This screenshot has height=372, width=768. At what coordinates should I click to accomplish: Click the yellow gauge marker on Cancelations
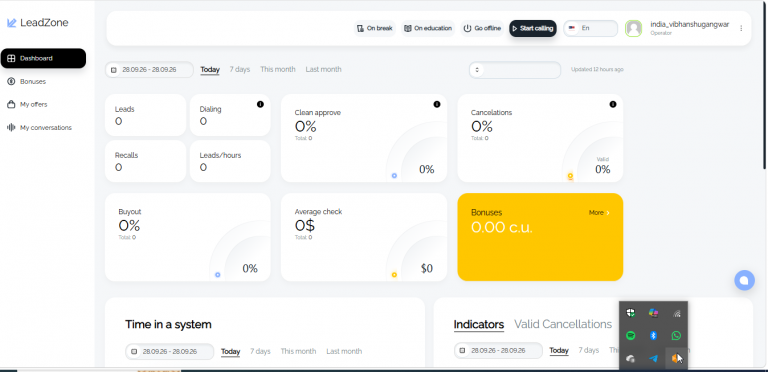570,176
